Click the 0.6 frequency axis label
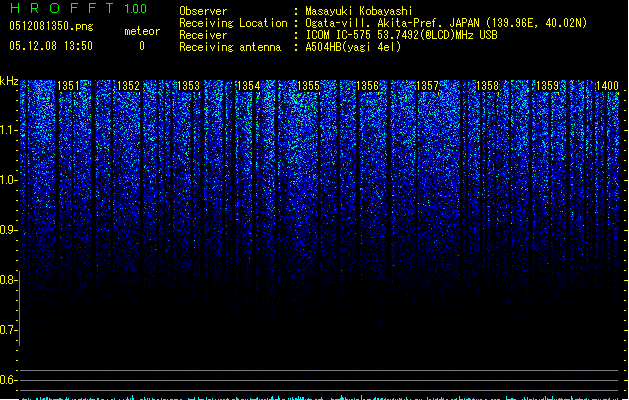Image resolution: width=629 pixels, height=400 pixels. (9, 380)
